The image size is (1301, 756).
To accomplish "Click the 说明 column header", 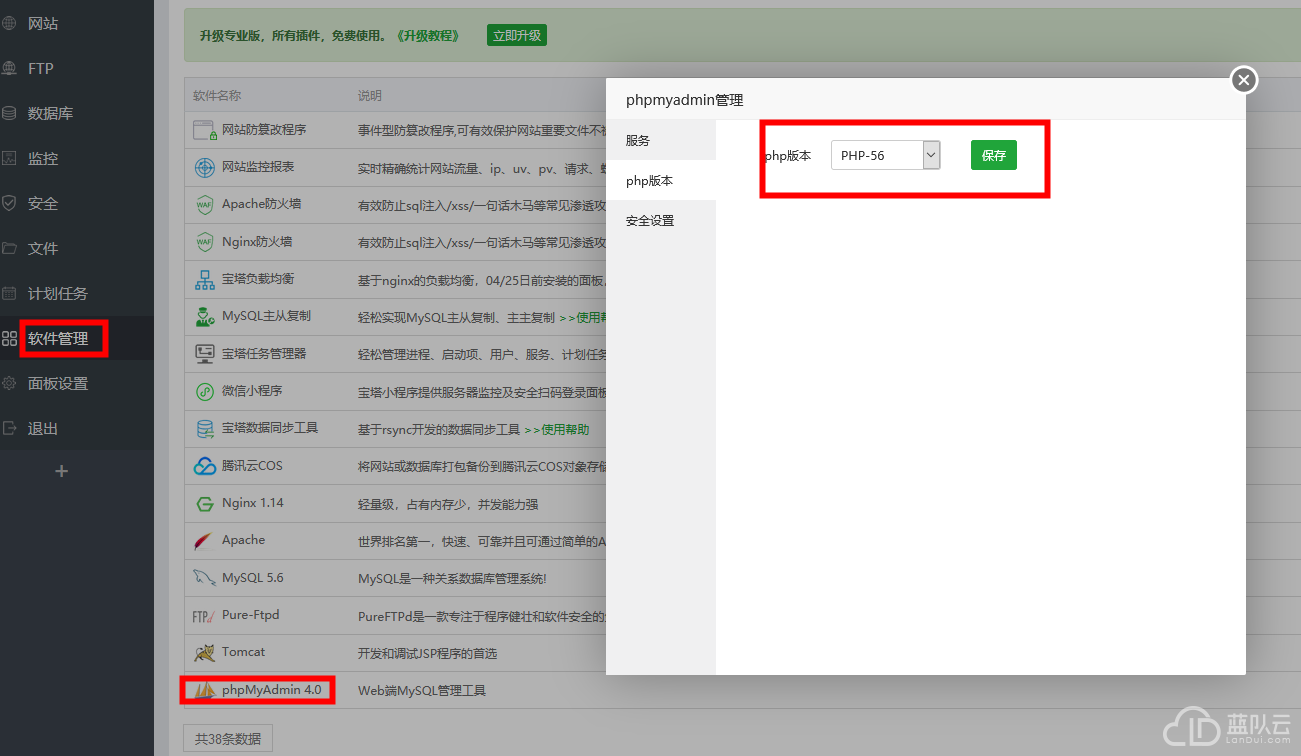I will [x=370, y=96].
